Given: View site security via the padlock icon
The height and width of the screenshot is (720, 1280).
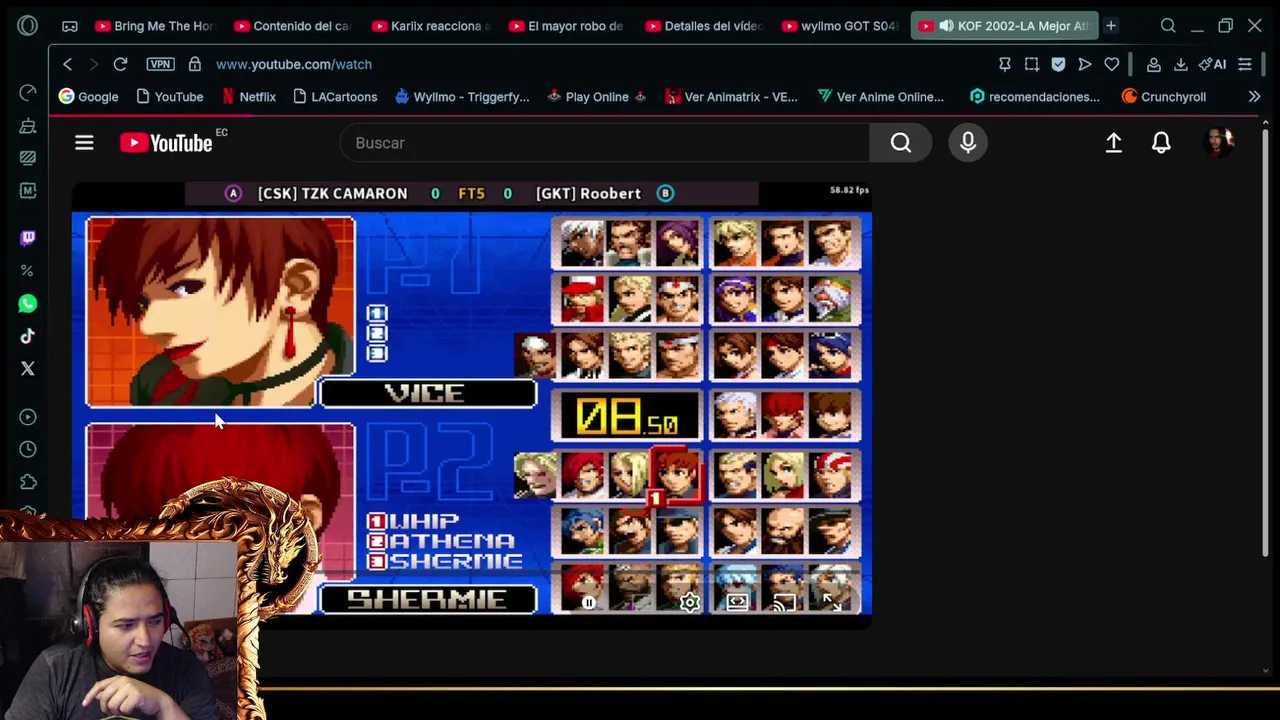Looking at the screenshot, I should 195,64.
